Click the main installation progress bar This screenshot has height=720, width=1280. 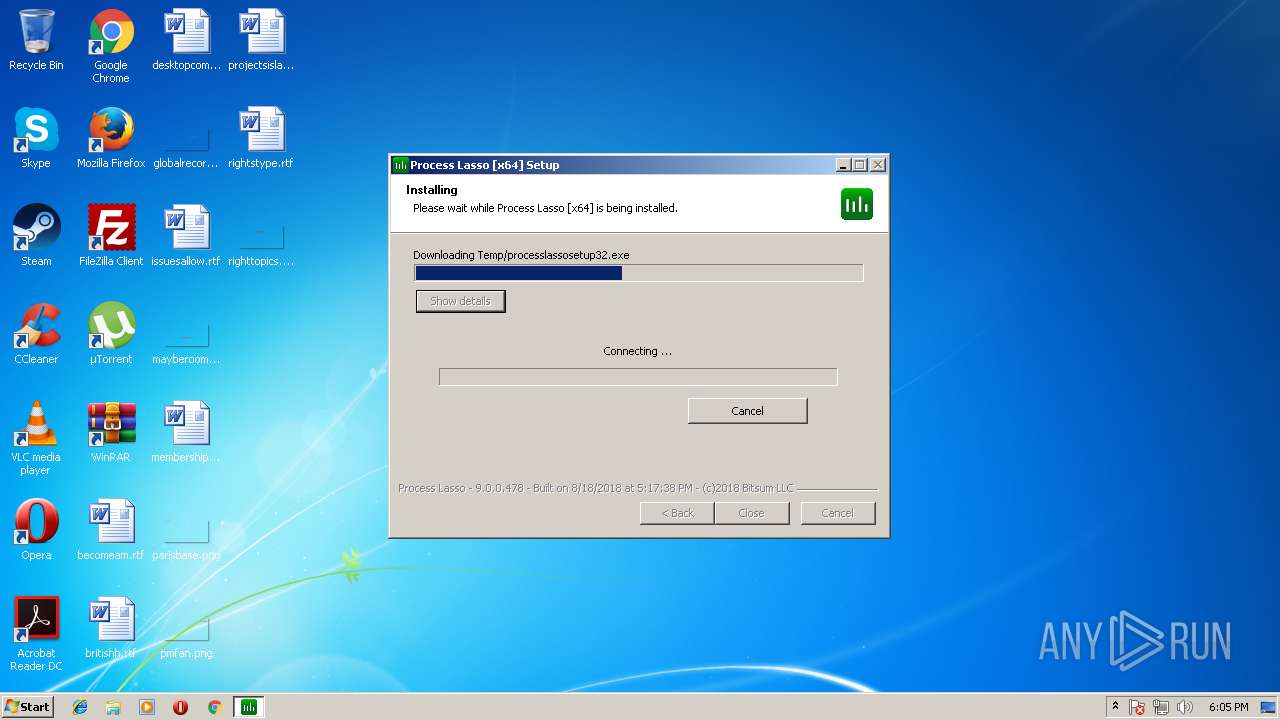639,273
